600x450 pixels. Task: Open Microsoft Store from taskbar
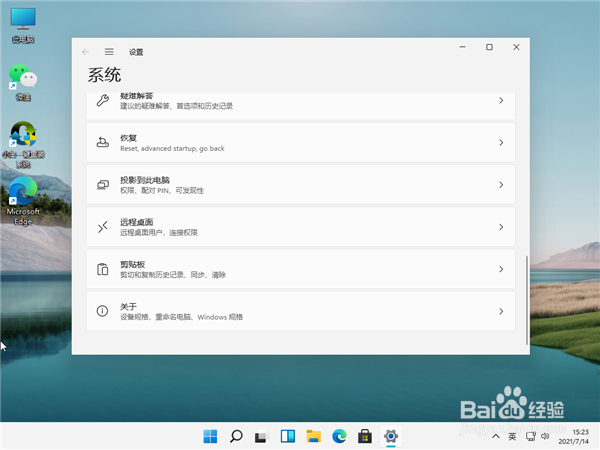coord(365,436)
